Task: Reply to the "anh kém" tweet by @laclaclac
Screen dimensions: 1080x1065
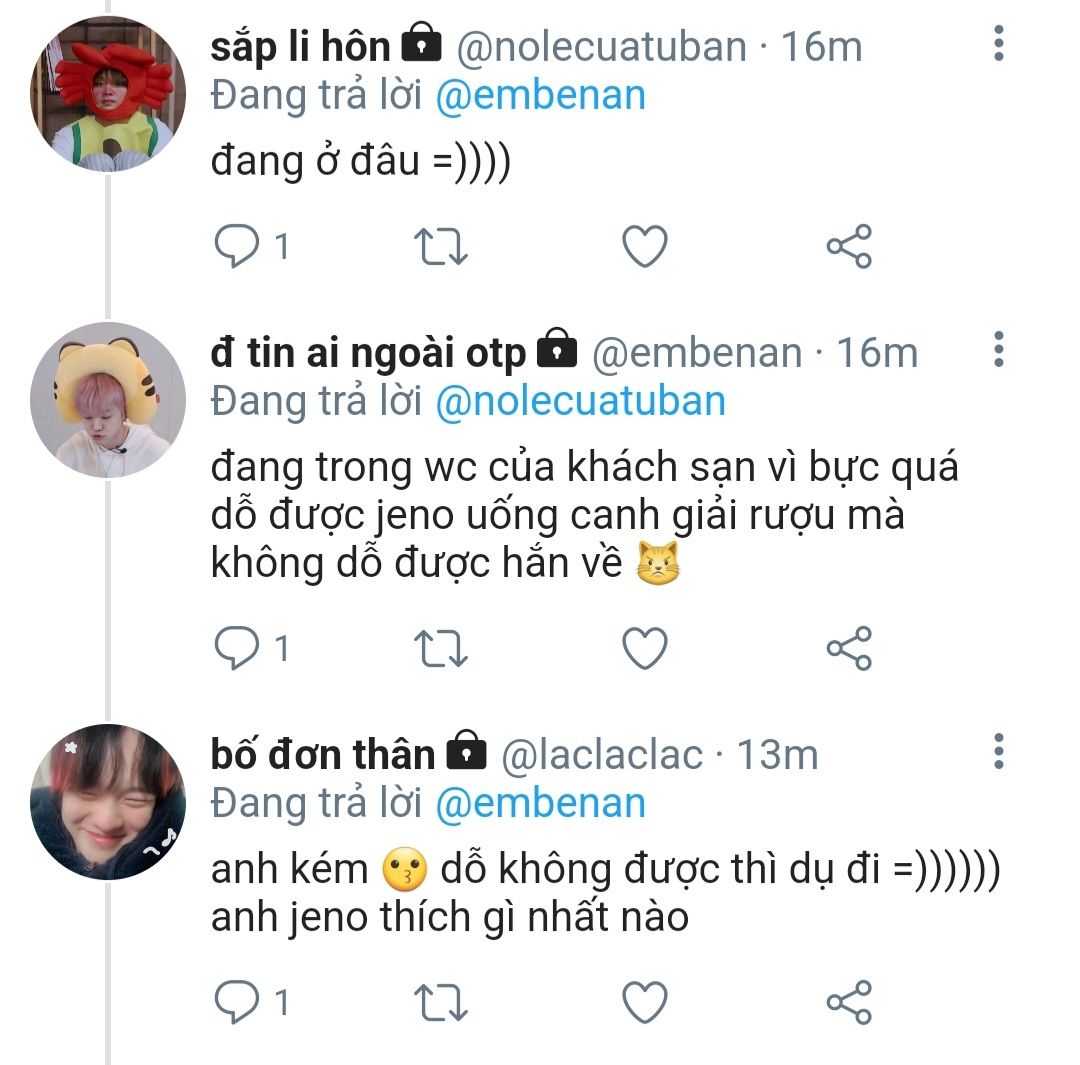Action: tap(236, 1002)
